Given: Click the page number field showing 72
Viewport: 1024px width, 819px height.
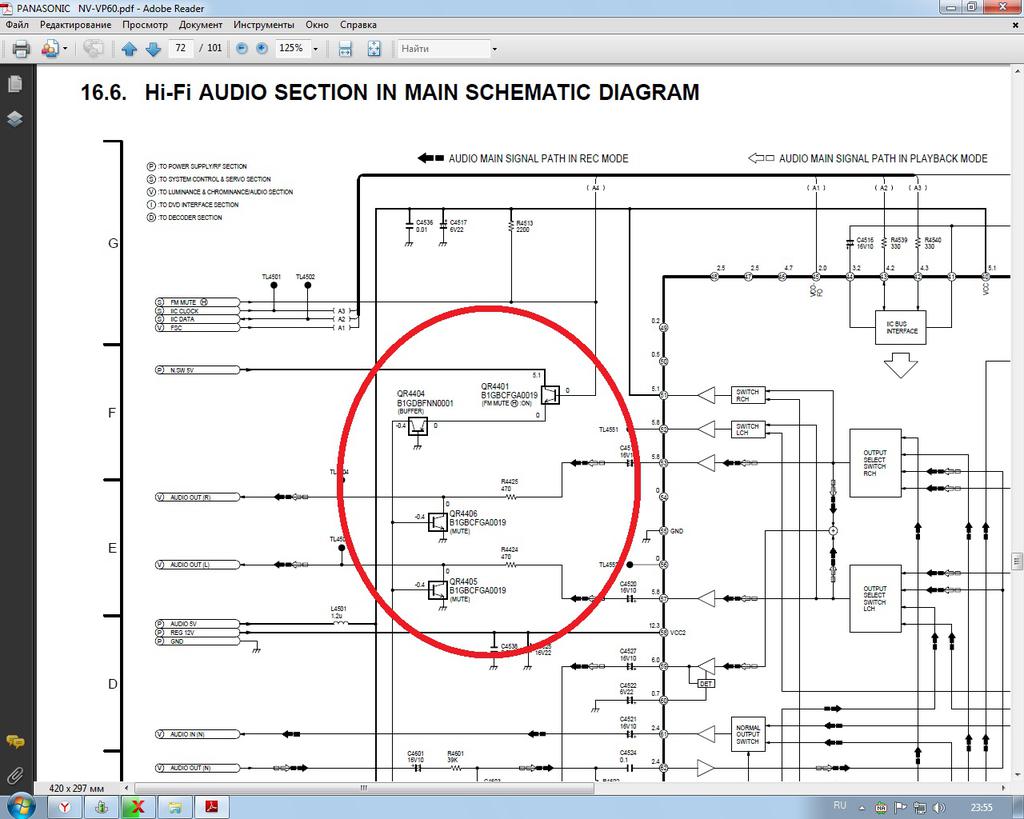Looking at the screenshot, I should click(181, 48).
